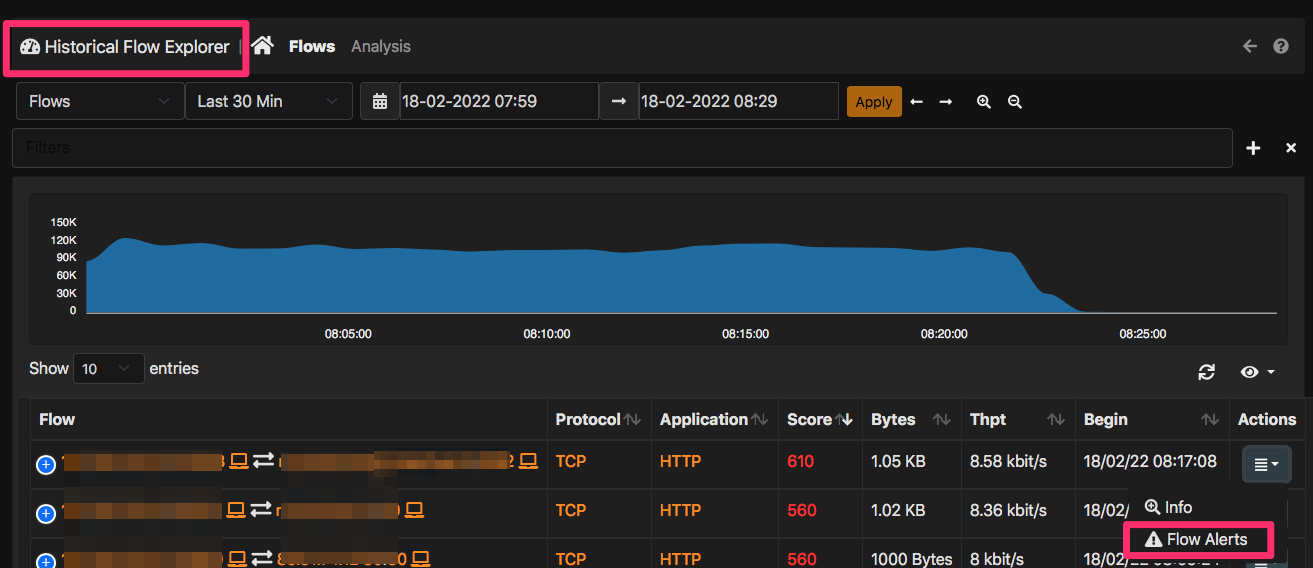Move the time range forward with right arrow
Image resolution: width=1313 pixels, height=568 pixels.
945,102
